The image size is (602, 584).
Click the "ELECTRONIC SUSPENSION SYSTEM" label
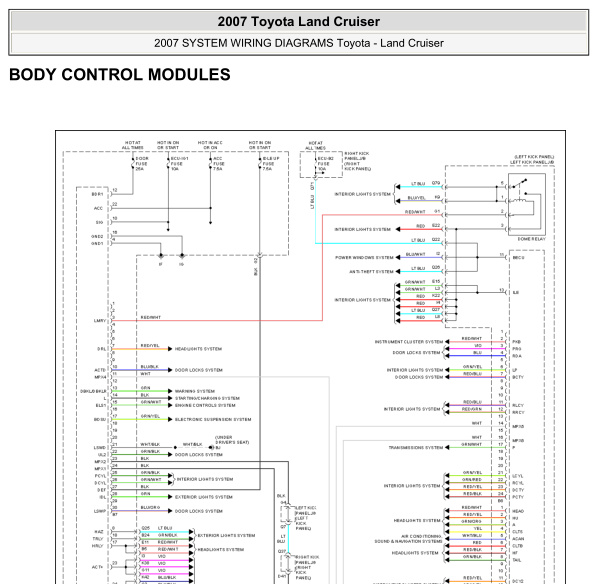pyautogui.click(x=213, y=419)
